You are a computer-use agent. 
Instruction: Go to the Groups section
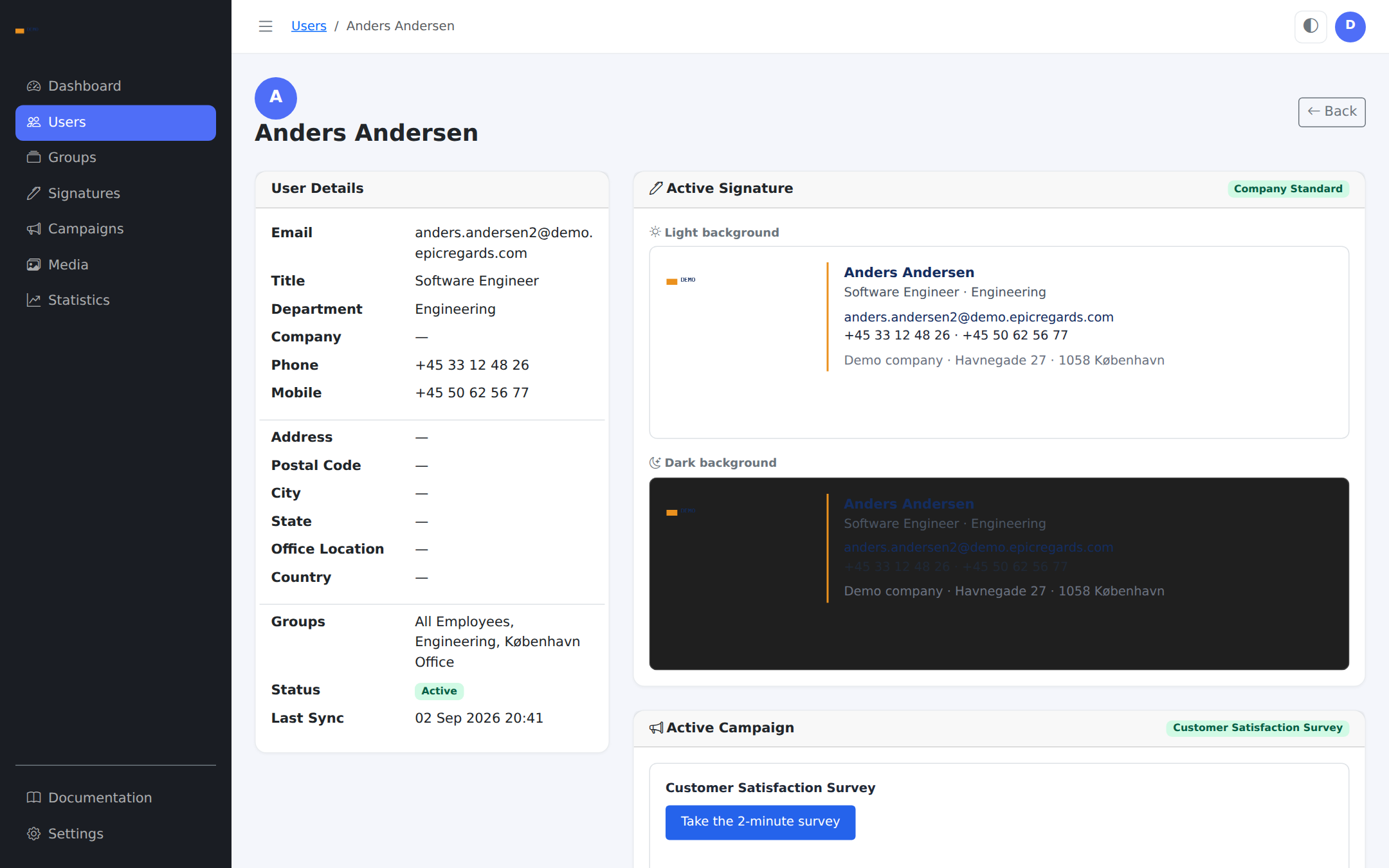[116, 158]
